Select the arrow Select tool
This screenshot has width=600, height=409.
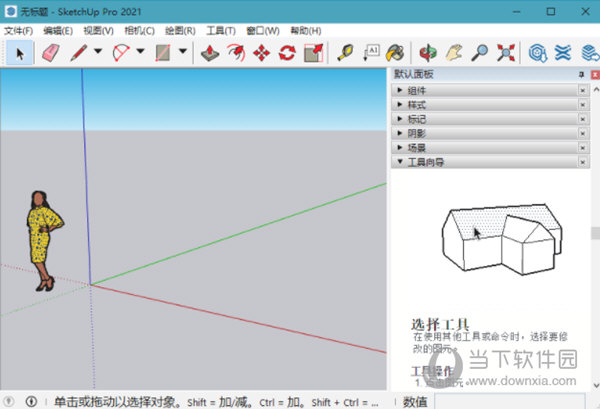tap(20, 53)
